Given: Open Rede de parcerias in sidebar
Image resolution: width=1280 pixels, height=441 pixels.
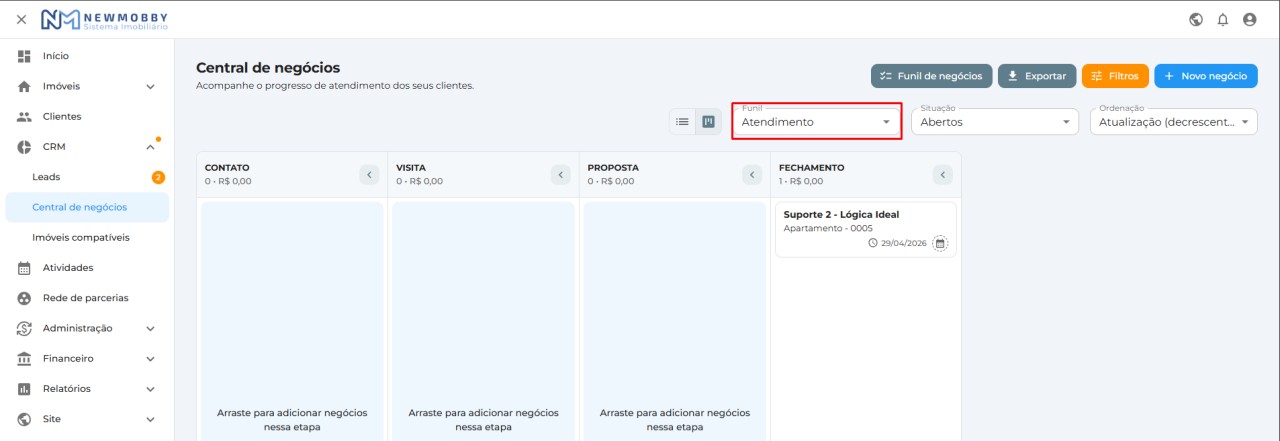Looking at the screenshot, I should (87, 298).
